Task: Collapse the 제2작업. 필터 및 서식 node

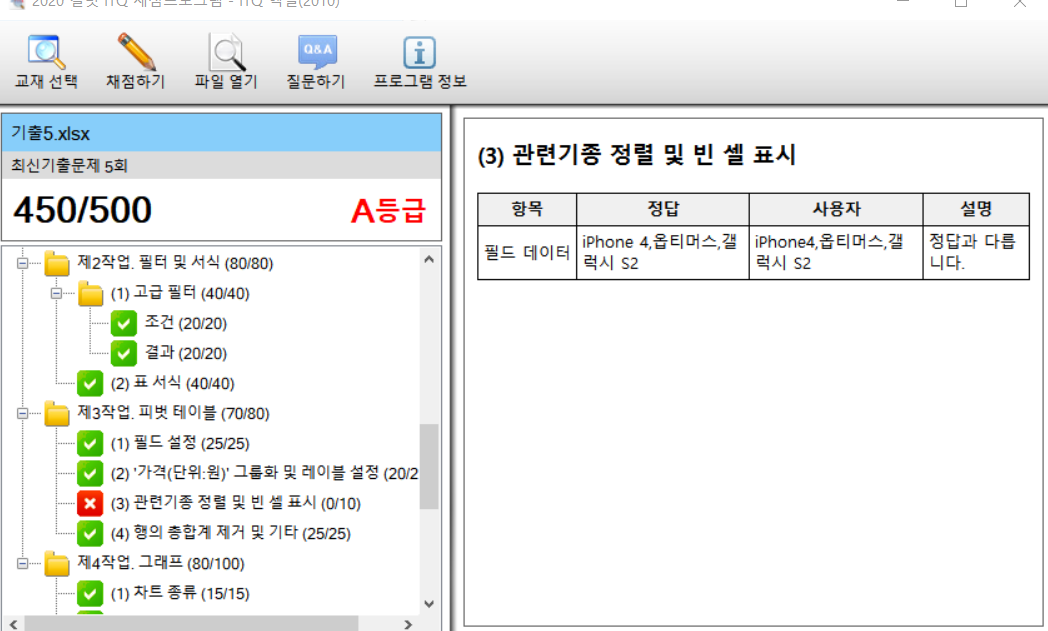Action: tap(22, 263)
